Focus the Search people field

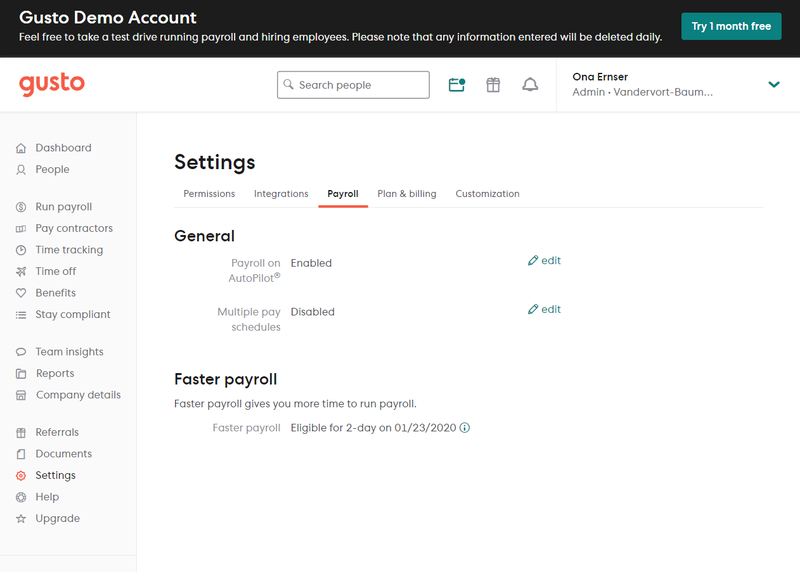click(353, 85)
